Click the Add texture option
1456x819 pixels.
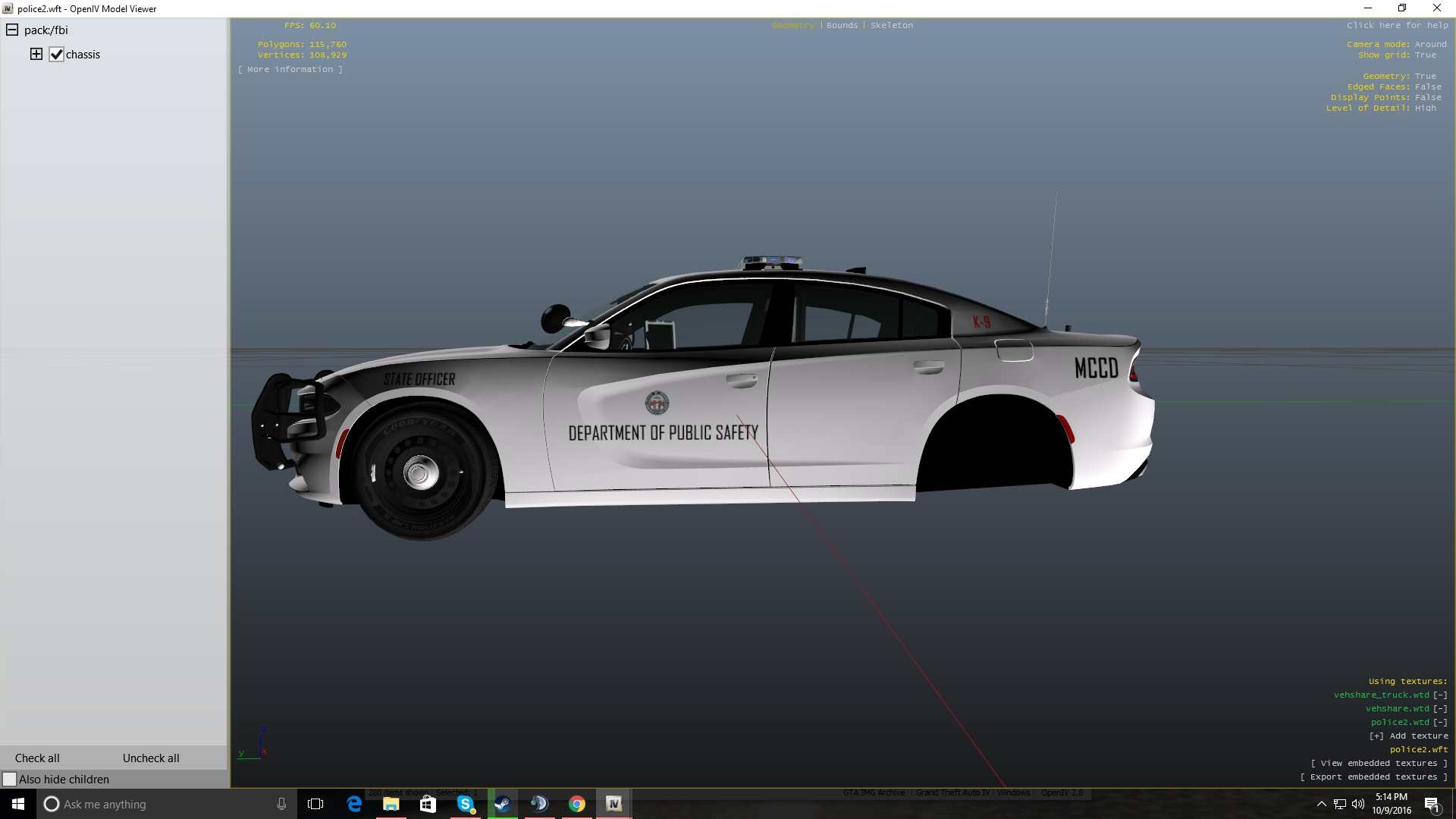1409,736
